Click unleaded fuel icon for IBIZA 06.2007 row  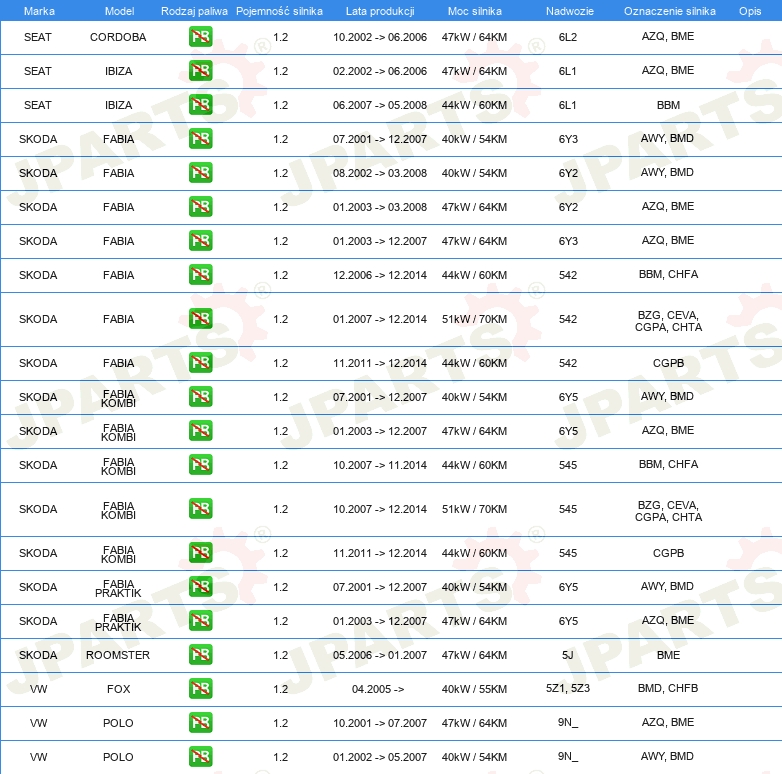200,105
